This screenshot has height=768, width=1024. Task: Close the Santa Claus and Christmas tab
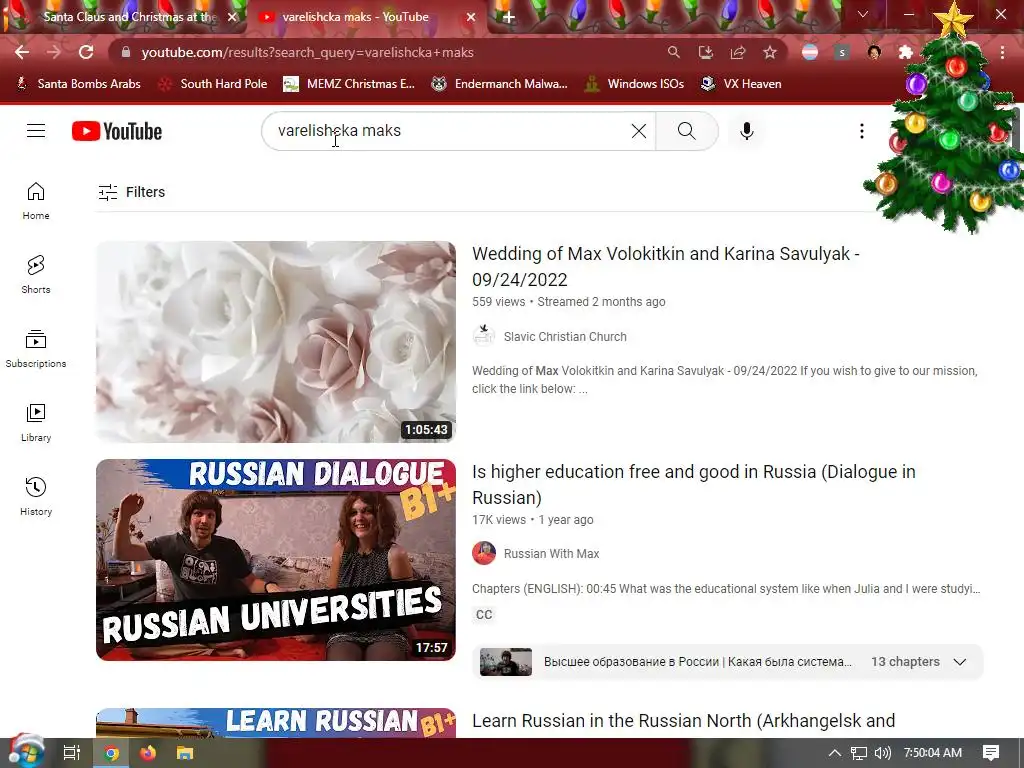coord(232,17)
